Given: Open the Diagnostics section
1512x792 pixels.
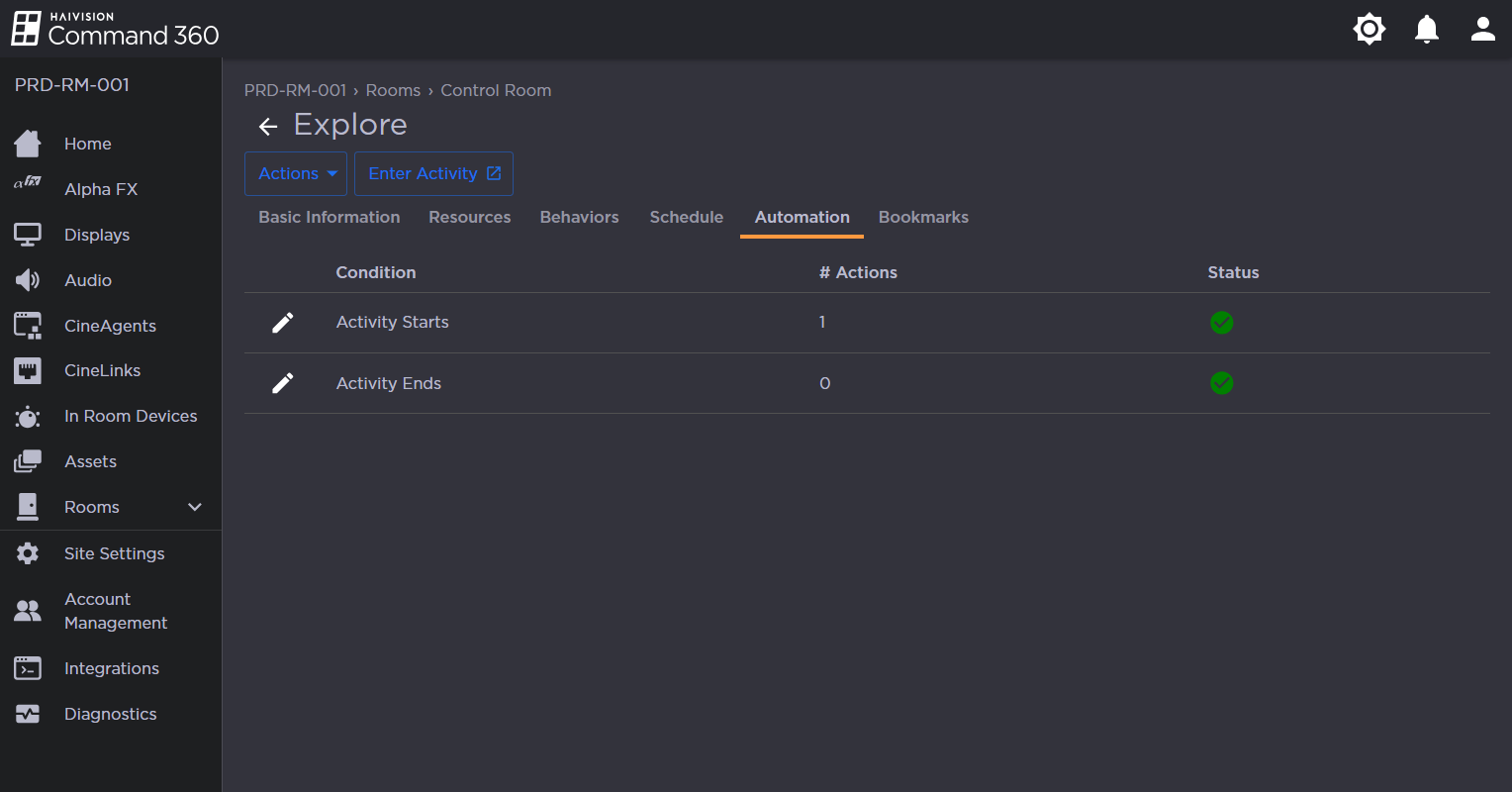Looking at the screenshot, I should [110, 713].
